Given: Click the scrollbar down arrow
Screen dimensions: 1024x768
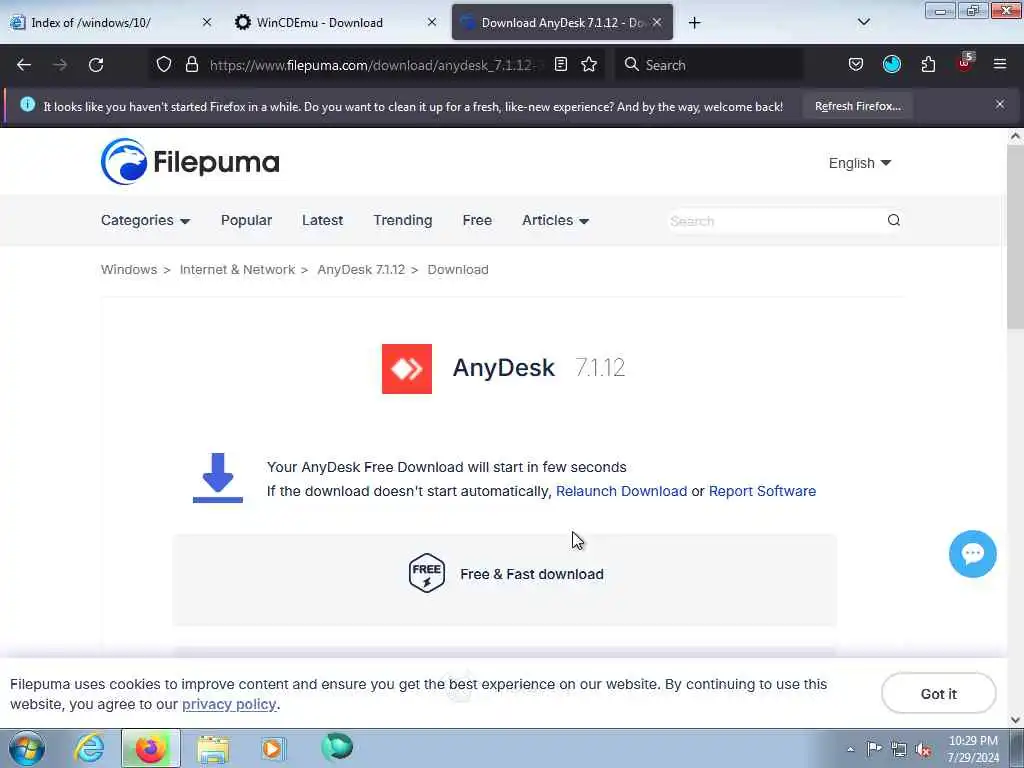Looking at the screenshot, I should point(1015,719).
